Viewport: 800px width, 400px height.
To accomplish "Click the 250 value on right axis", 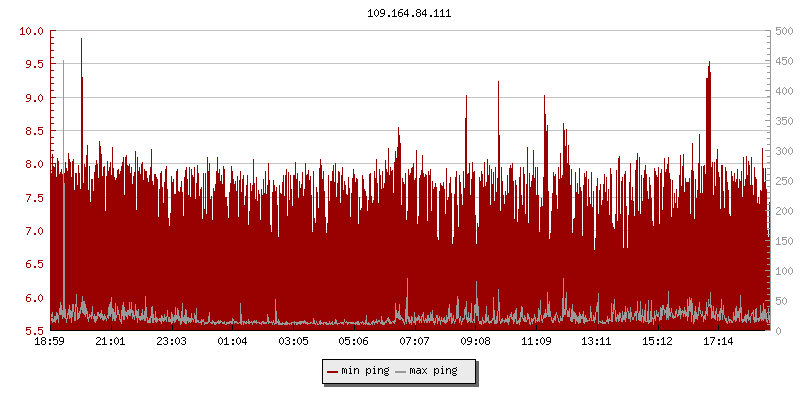I will [784, 180].
